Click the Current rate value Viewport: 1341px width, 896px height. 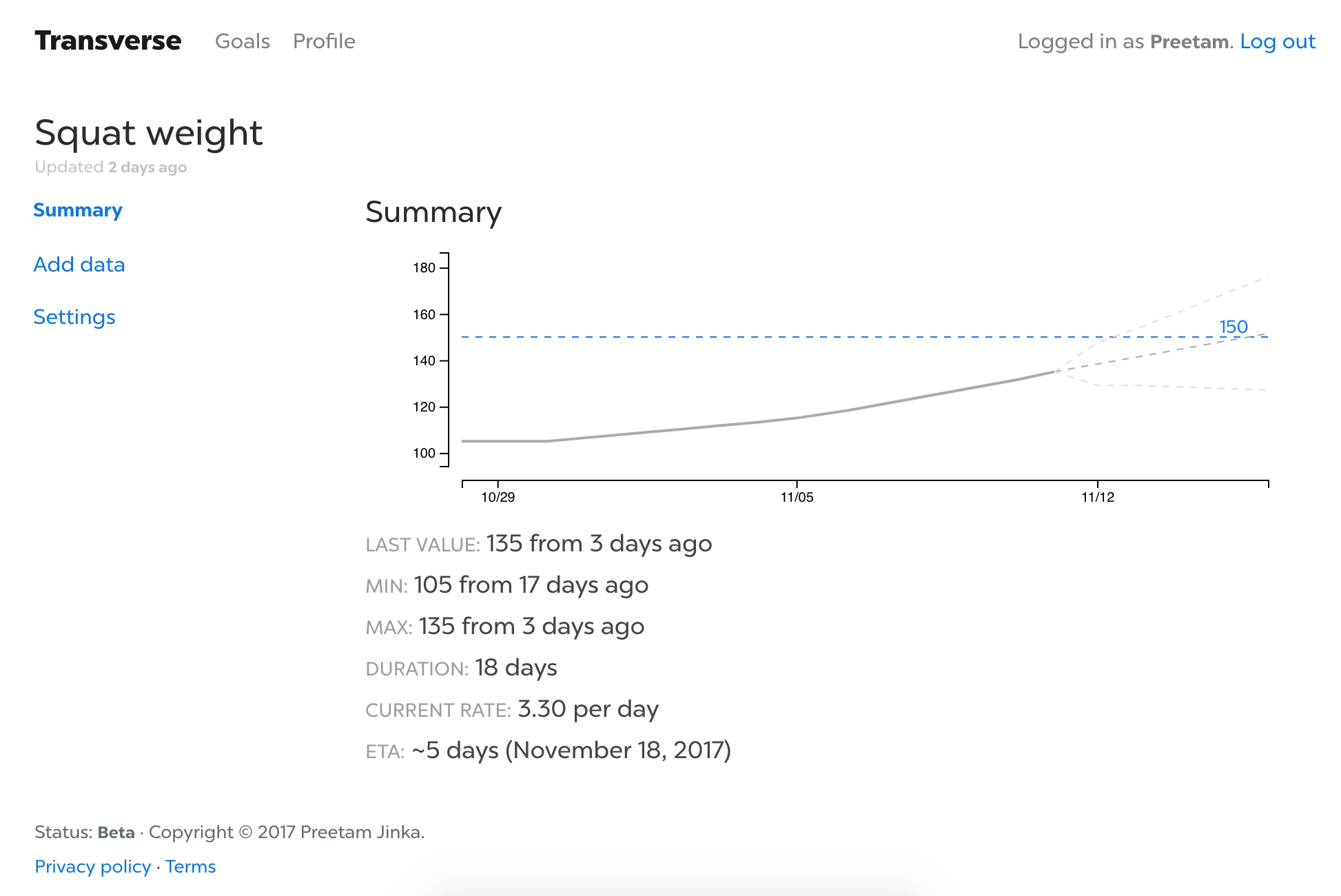[x=588, y=709]
